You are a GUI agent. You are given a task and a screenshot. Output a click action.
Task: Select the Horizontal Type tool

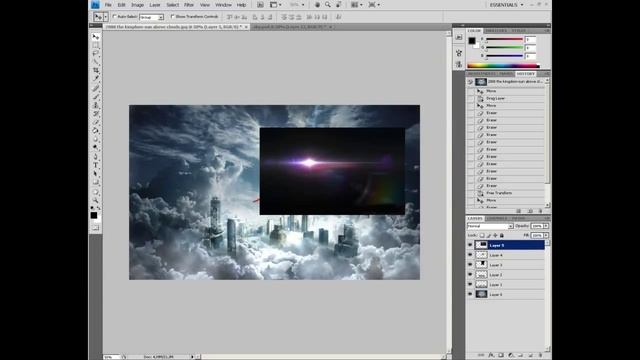pyautogui.click(x=96, y=165)
